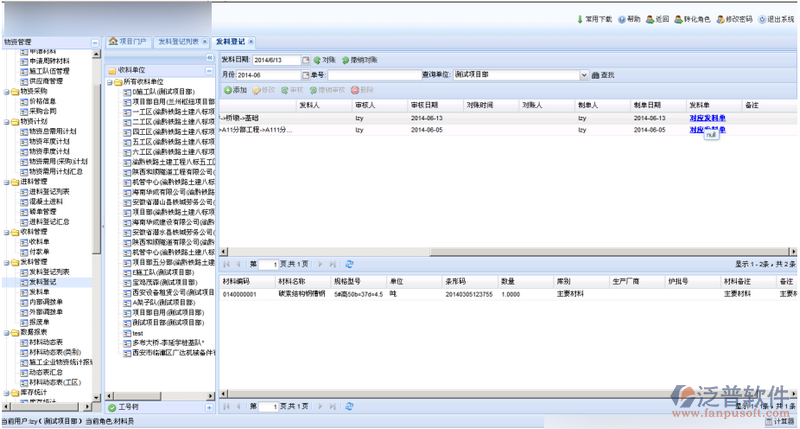Collapse the 收料单位 panel header
Screen dimensions: 800x429
[x=210, y=70]
